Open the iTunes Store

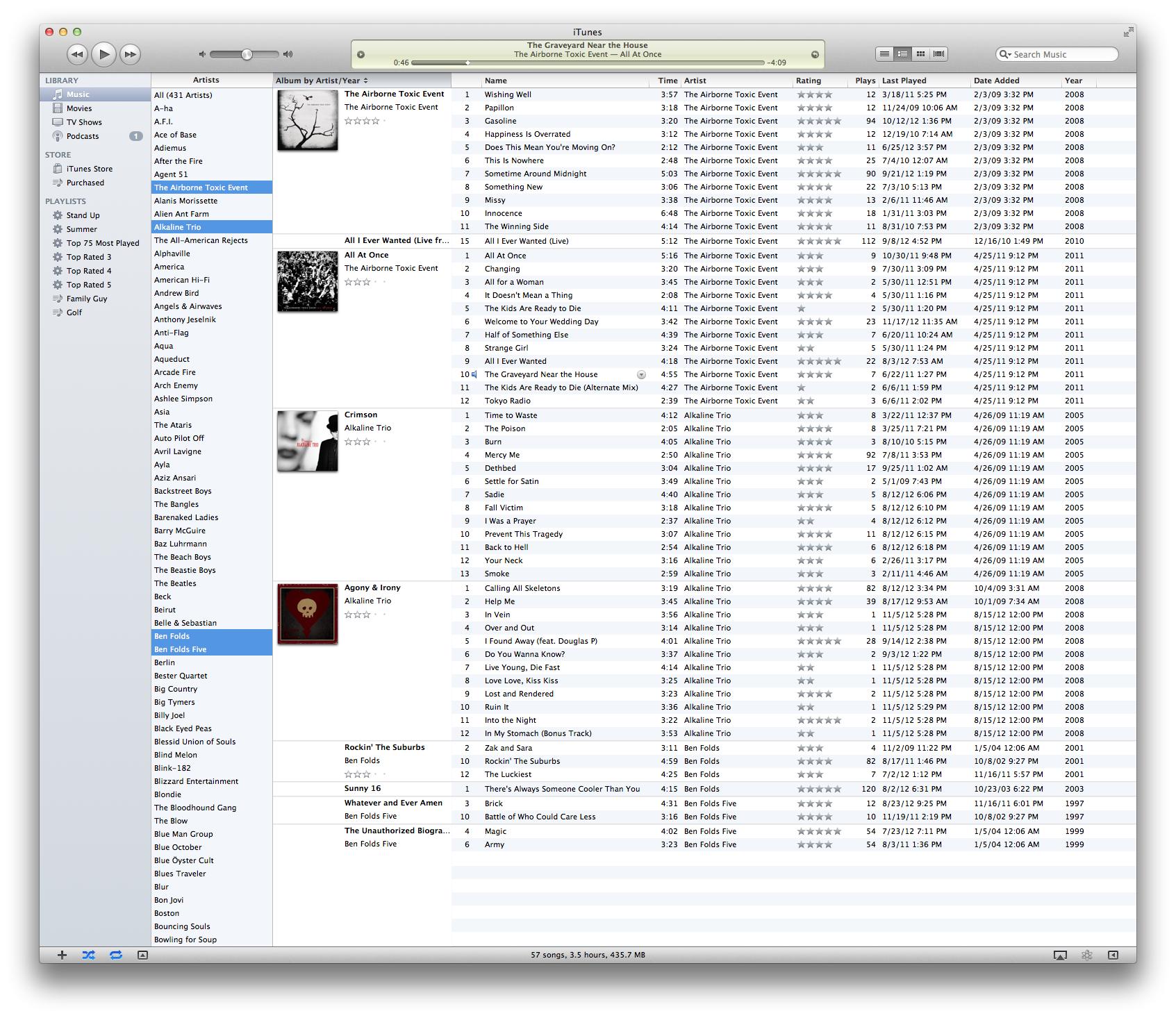[x=95, y=169]
